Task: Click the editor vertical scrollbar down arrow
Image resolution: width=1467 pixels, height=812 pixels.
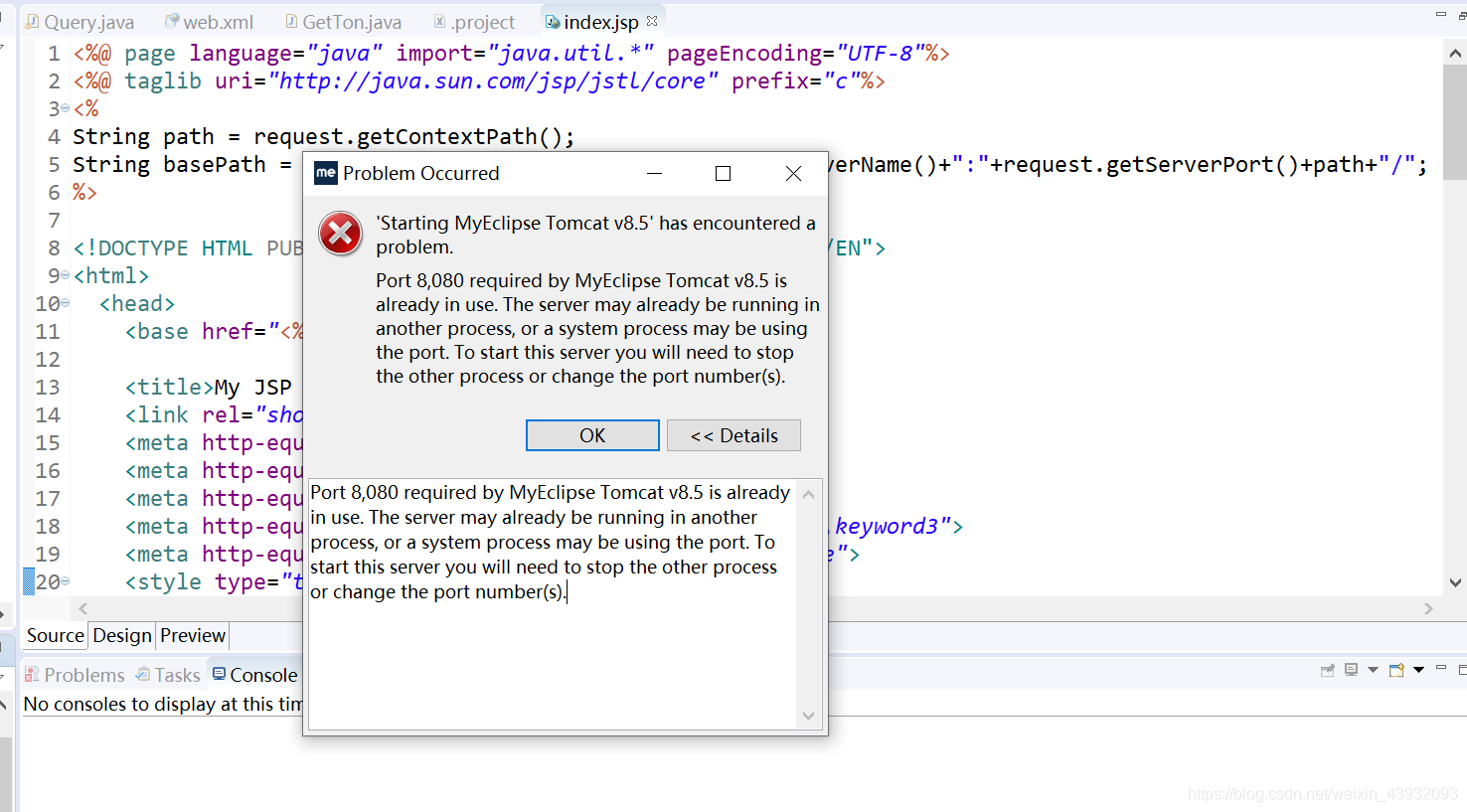Action: 1455,582
